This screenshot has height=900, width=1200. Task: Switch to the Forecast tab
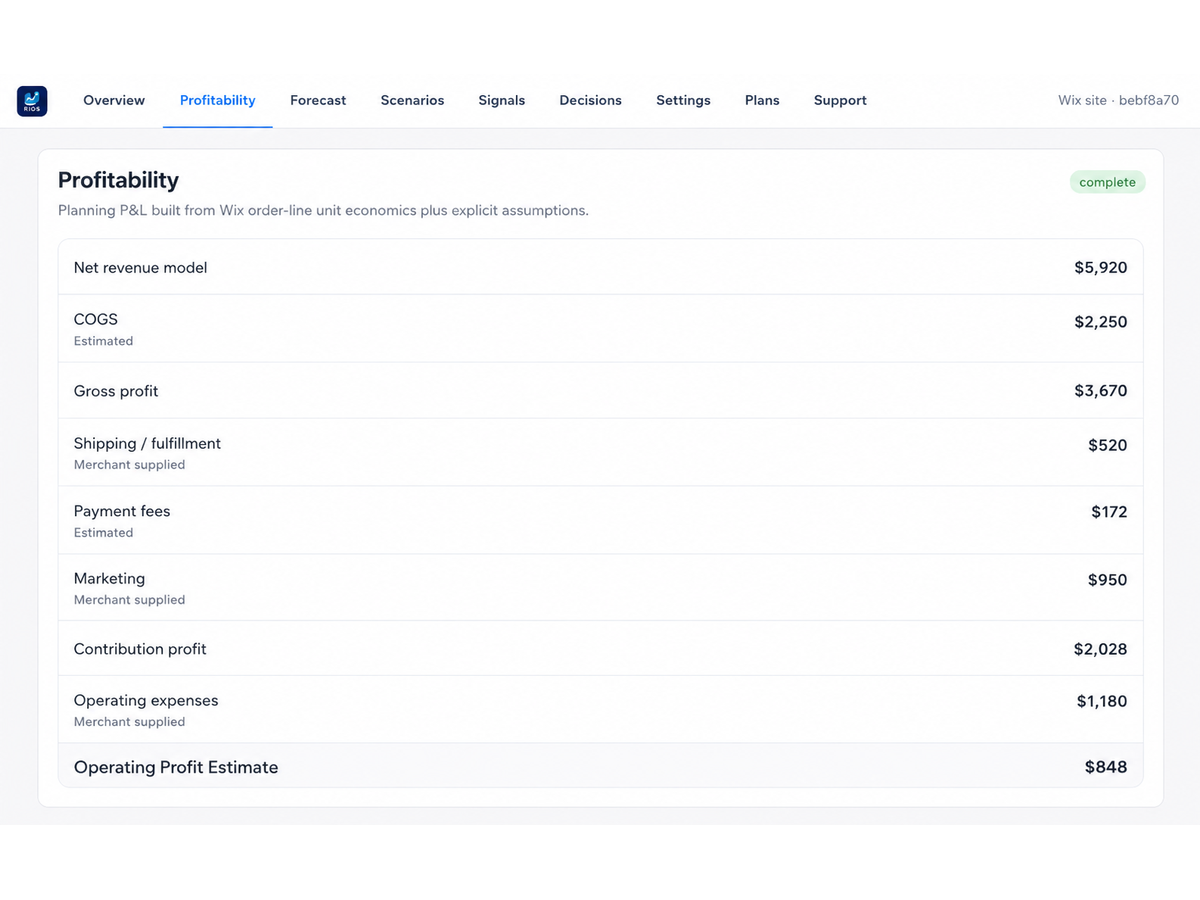coord(318,100)
